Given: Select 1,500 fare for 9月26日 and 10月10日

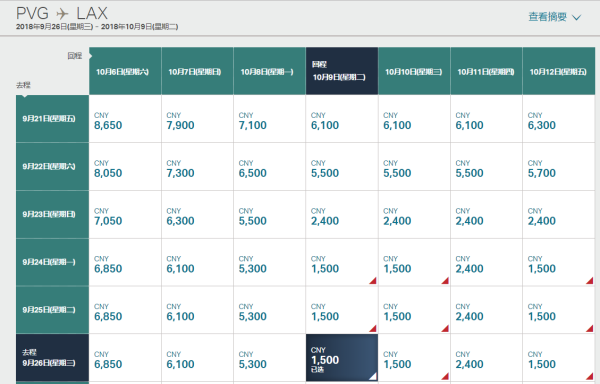Looking at the screenshot, I should (414, 358).
